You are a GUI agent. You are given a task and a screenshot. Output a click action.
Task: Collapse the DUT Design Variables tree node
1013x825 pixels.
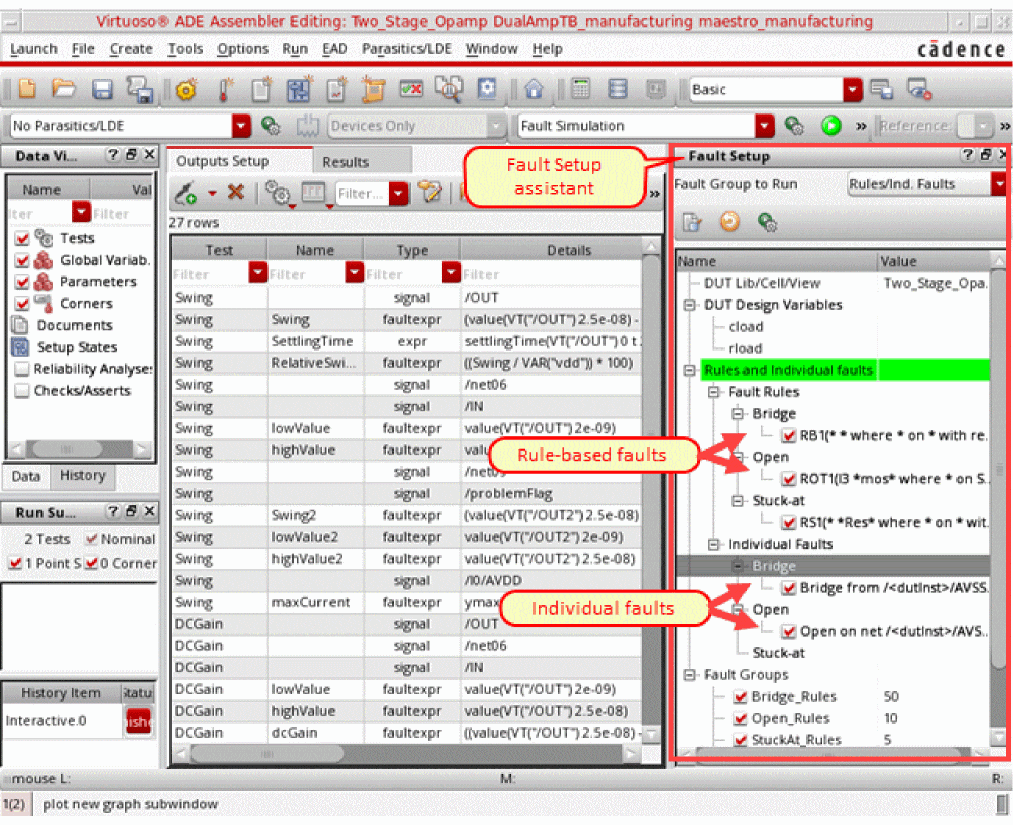690,305
